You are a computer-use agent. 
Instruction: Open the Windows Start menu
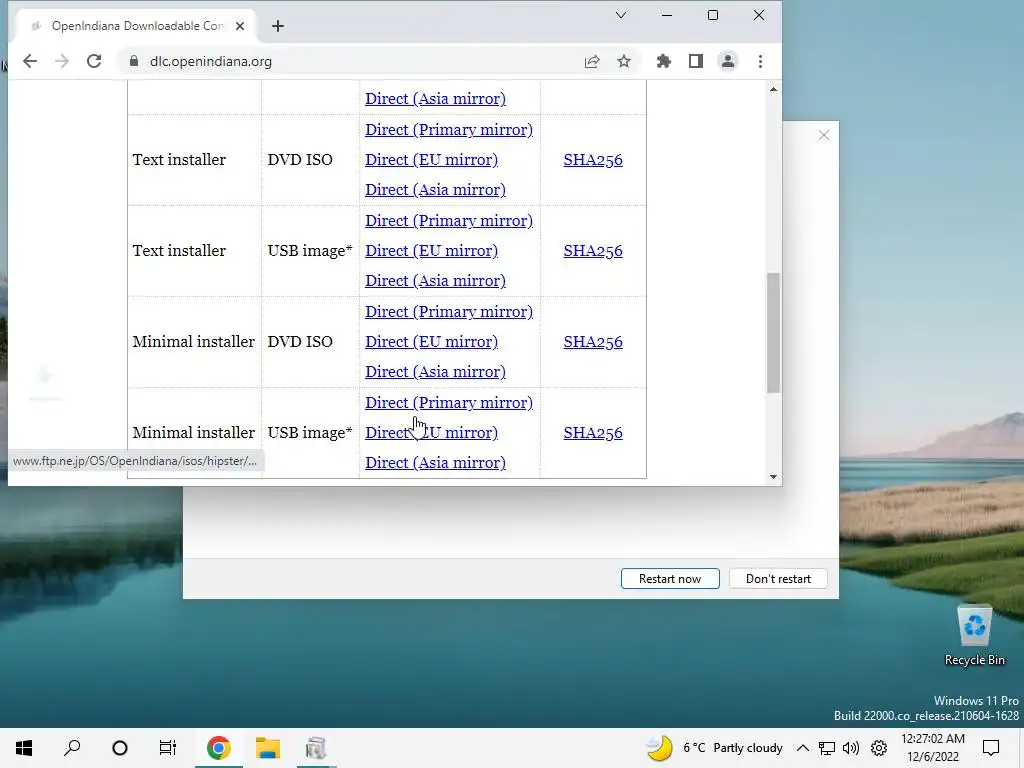(24, 748)
